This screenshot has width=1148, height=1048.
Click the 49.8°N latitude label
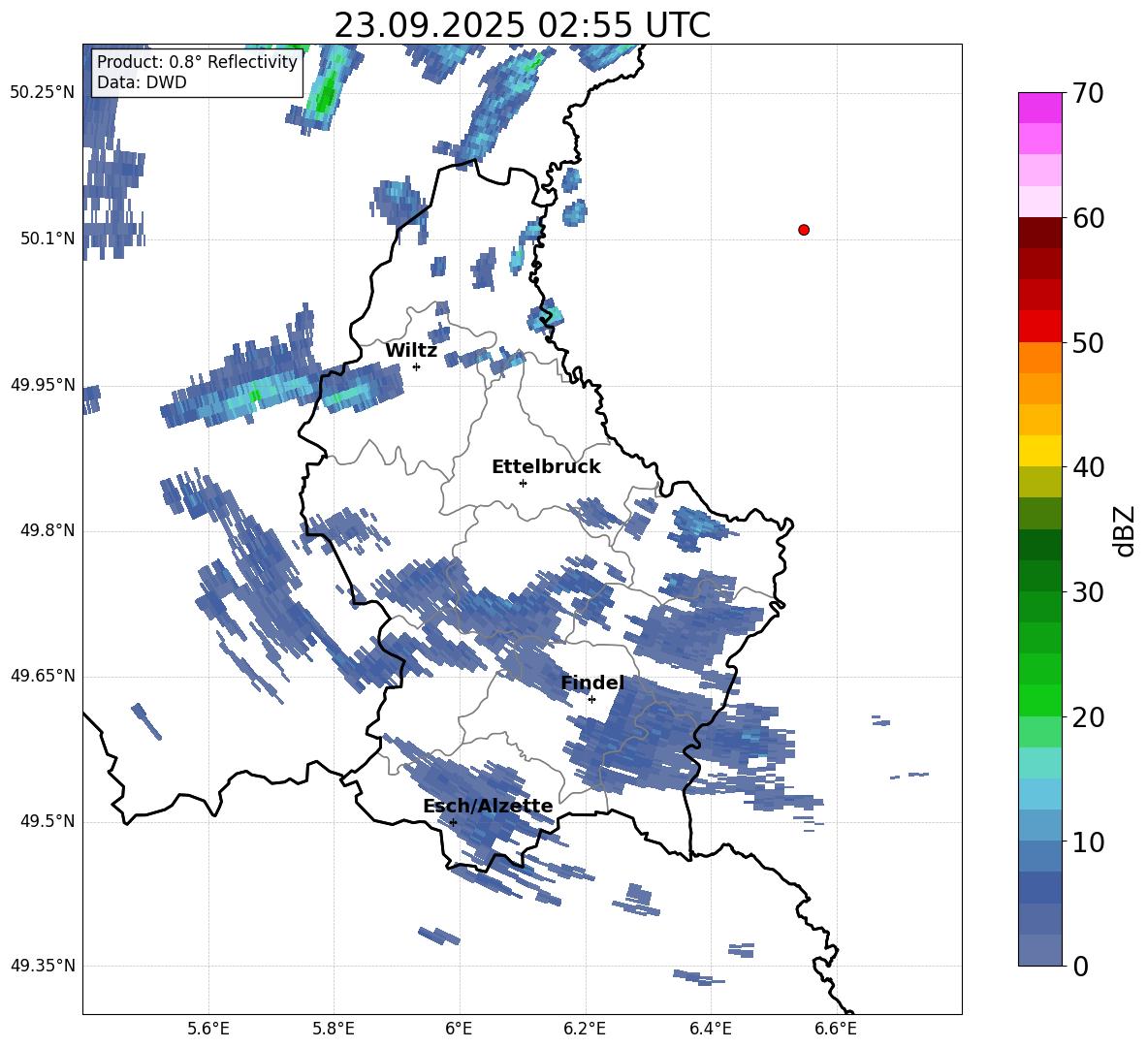(x=48, y=530)
